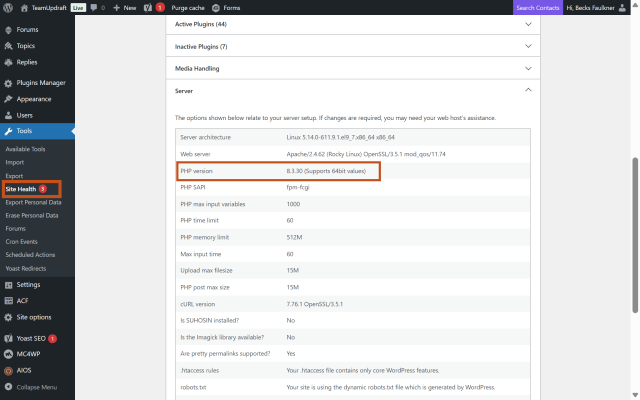
Task: Click the Live status badge
Action: [78, 8]
